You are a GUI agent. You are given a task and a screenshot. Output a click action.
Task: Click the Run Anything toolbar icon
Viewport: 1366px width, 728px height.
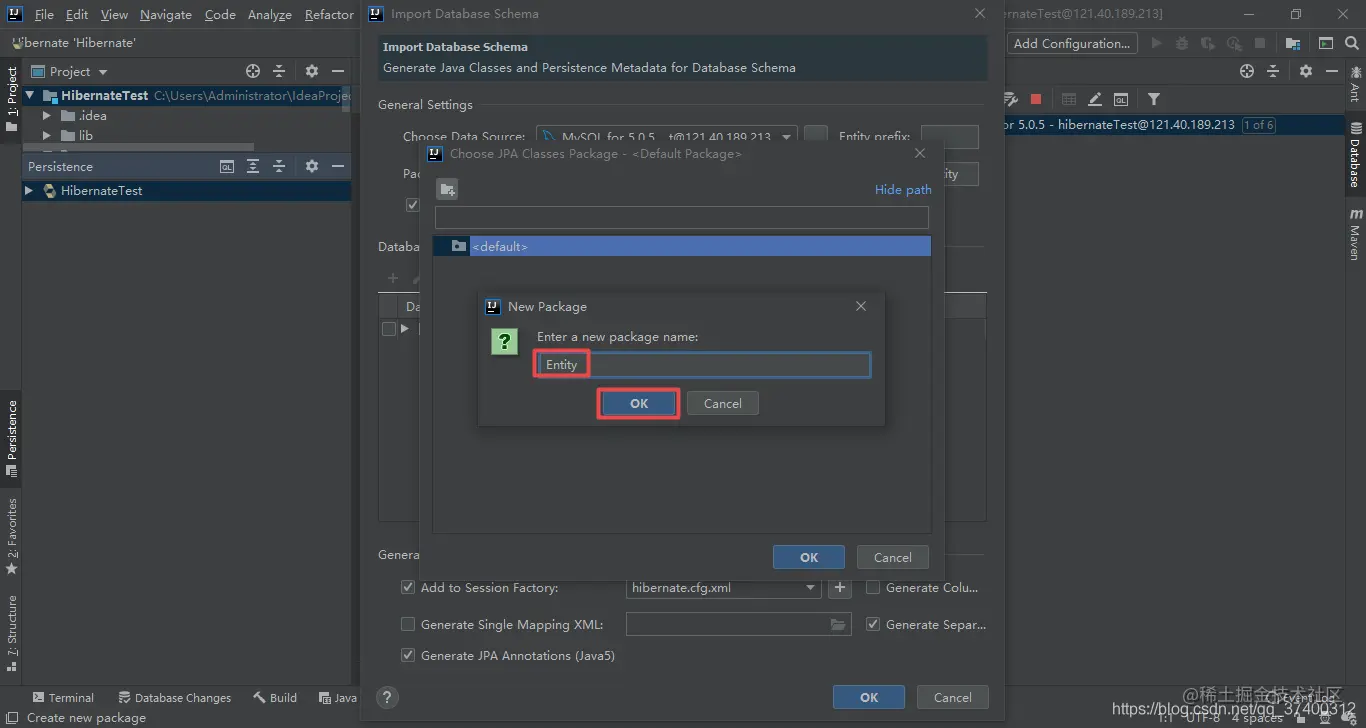tap(1326, 43)
